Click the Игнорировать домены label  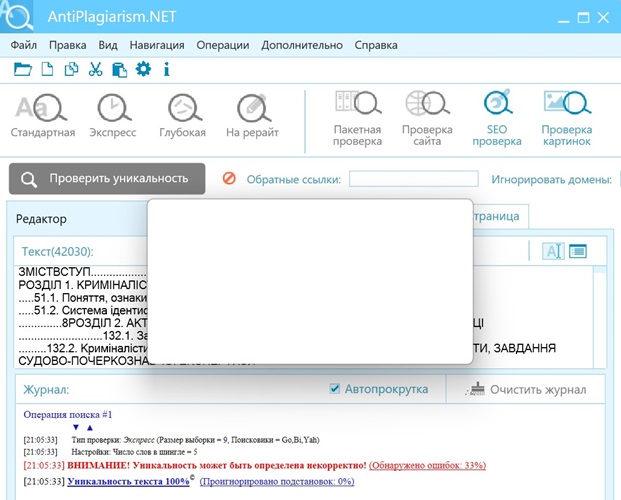coord(551,179)
